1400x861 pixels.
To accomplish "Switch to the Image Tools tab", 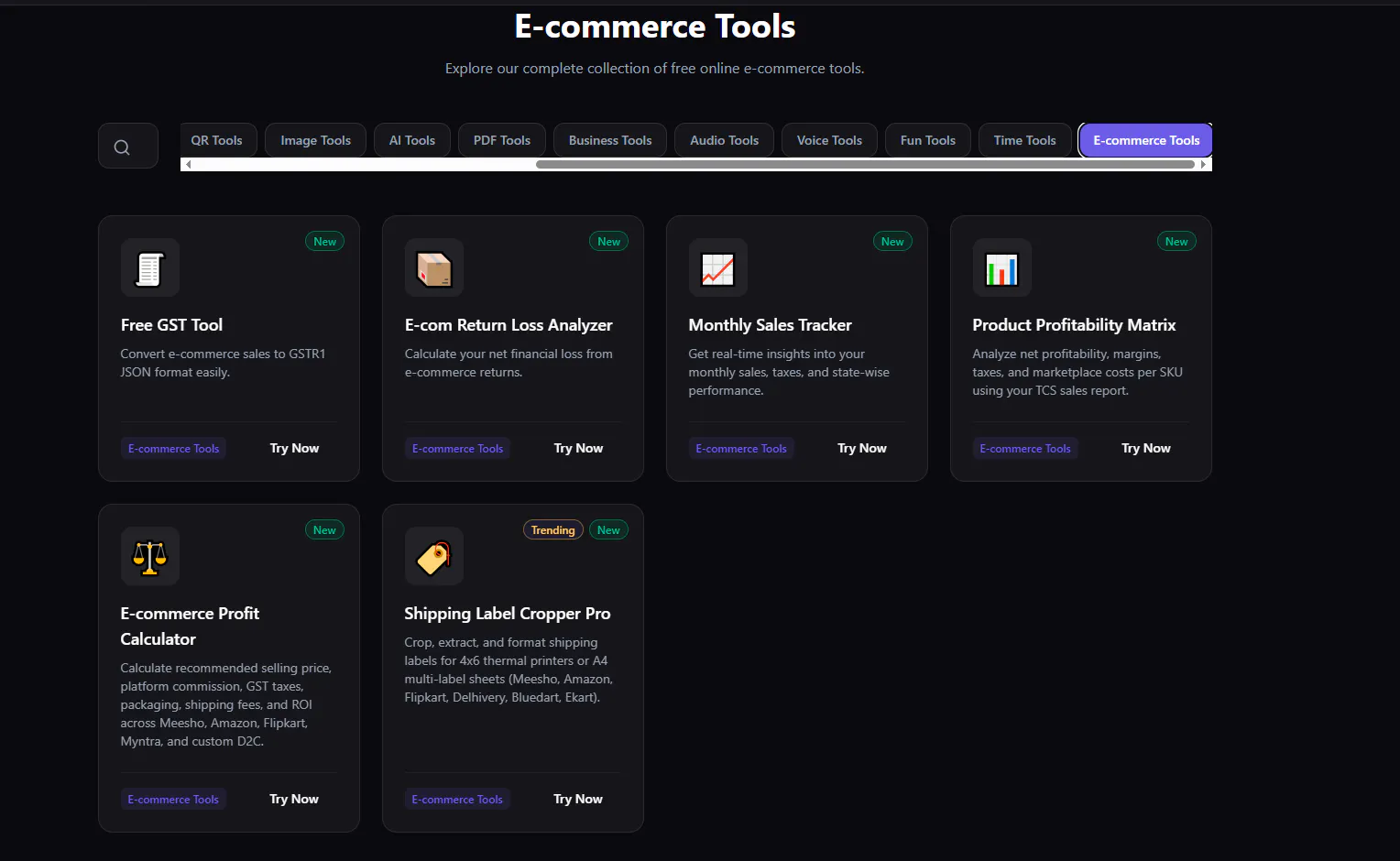I will [315, 140].
